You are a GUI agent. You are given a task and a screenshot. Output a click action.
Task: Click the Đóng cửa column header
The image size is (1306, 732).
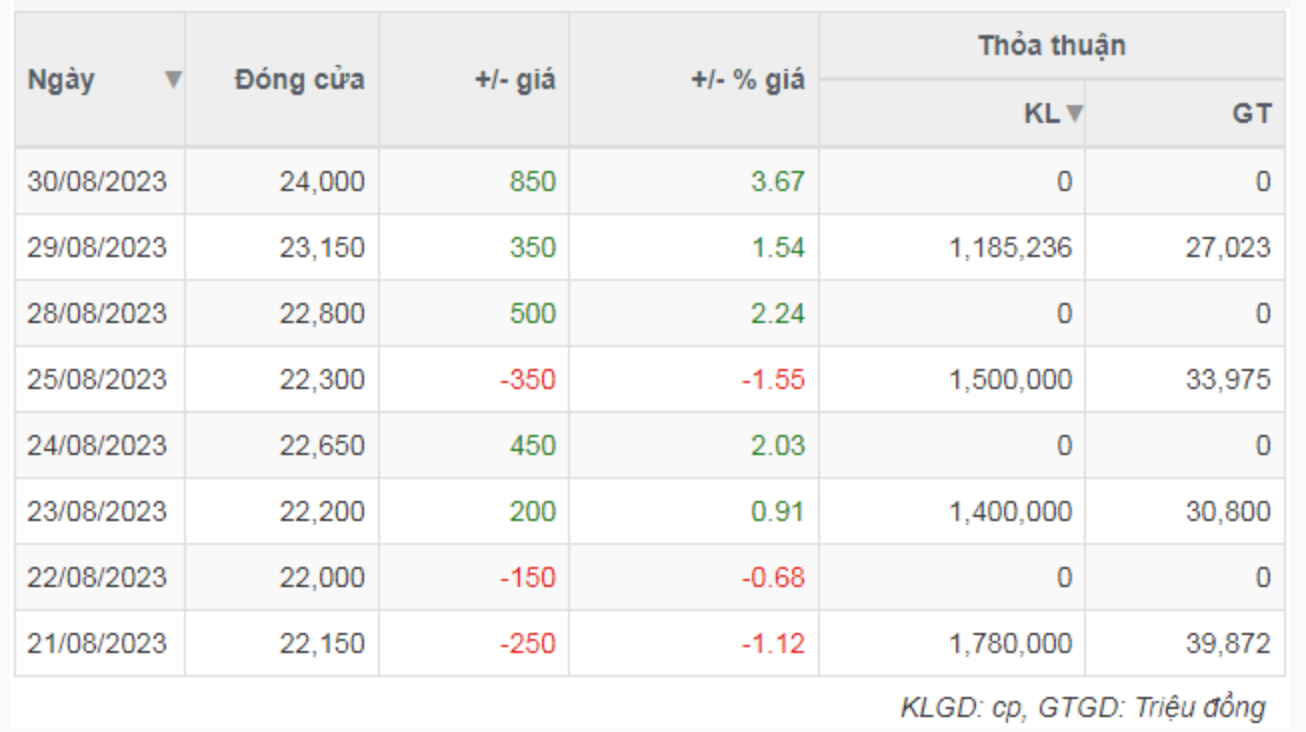pyautogui.click(x=299, y=80)
